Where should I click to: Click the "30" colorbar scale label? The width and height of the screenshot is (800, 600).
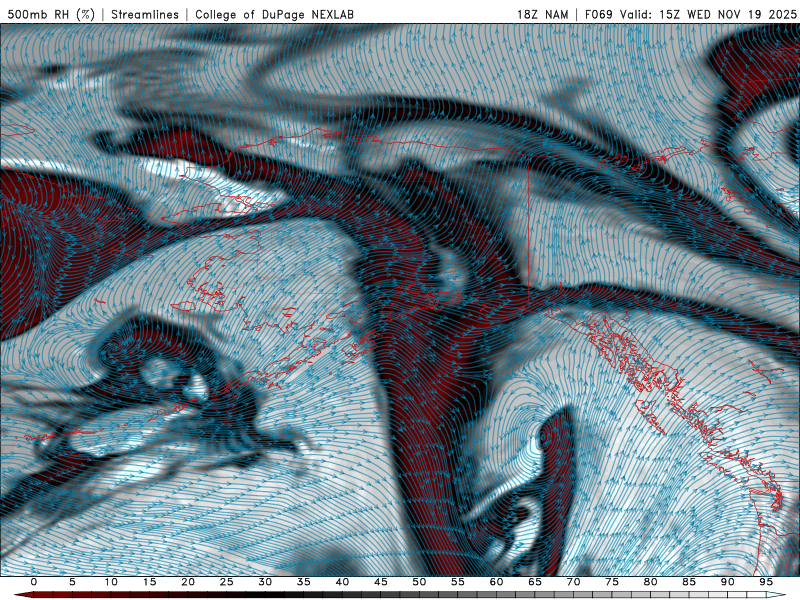pyautogui.click(x=265, y=582)
